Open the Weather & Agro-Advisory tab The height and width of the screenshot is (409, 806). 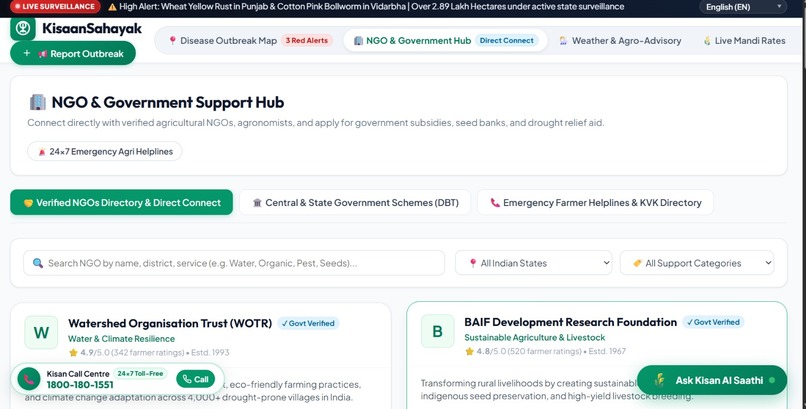pyautogui.click(x=620, y=41)
